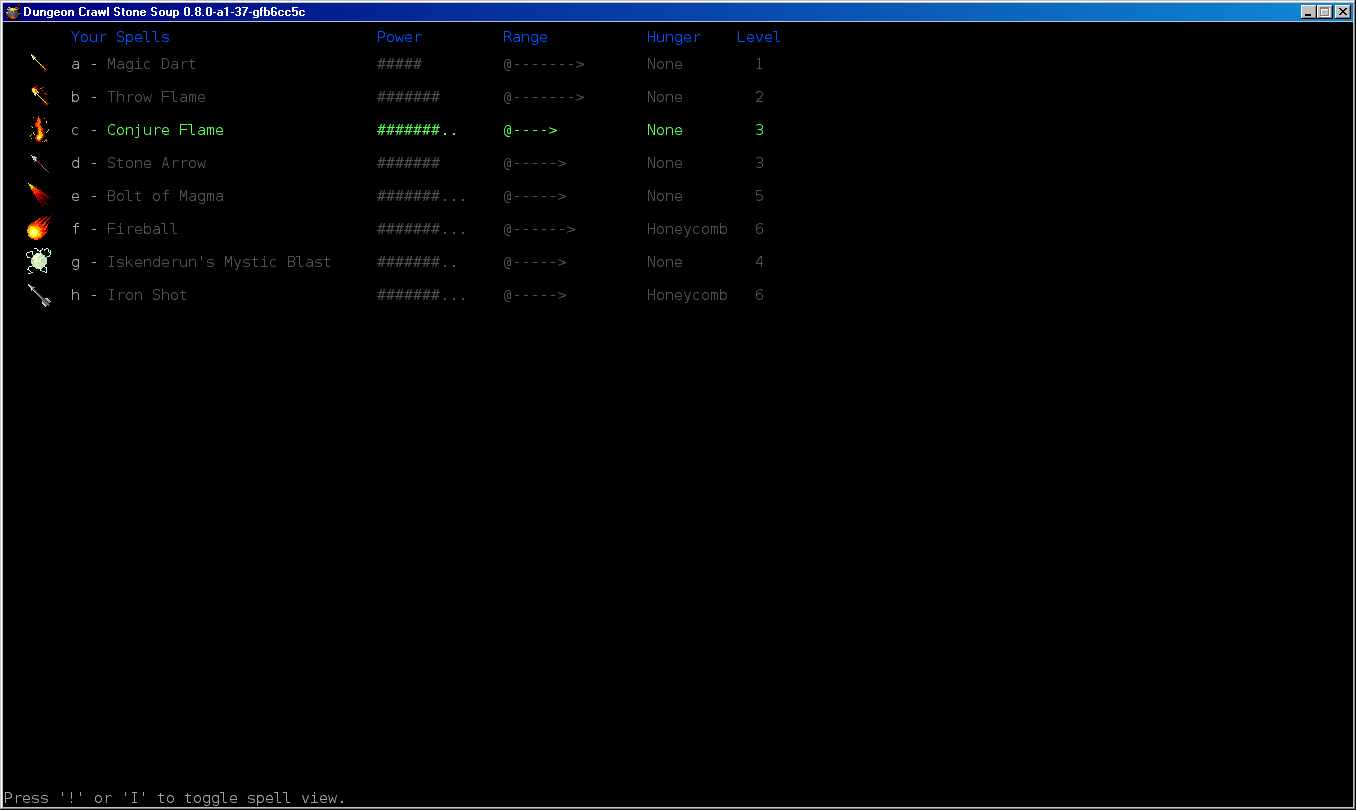This screenshot has width=1356, height=810.
Task: Click Bolt of Magma's 'None' hunger value
Action: pyautogui.click(x=665, y=196)
